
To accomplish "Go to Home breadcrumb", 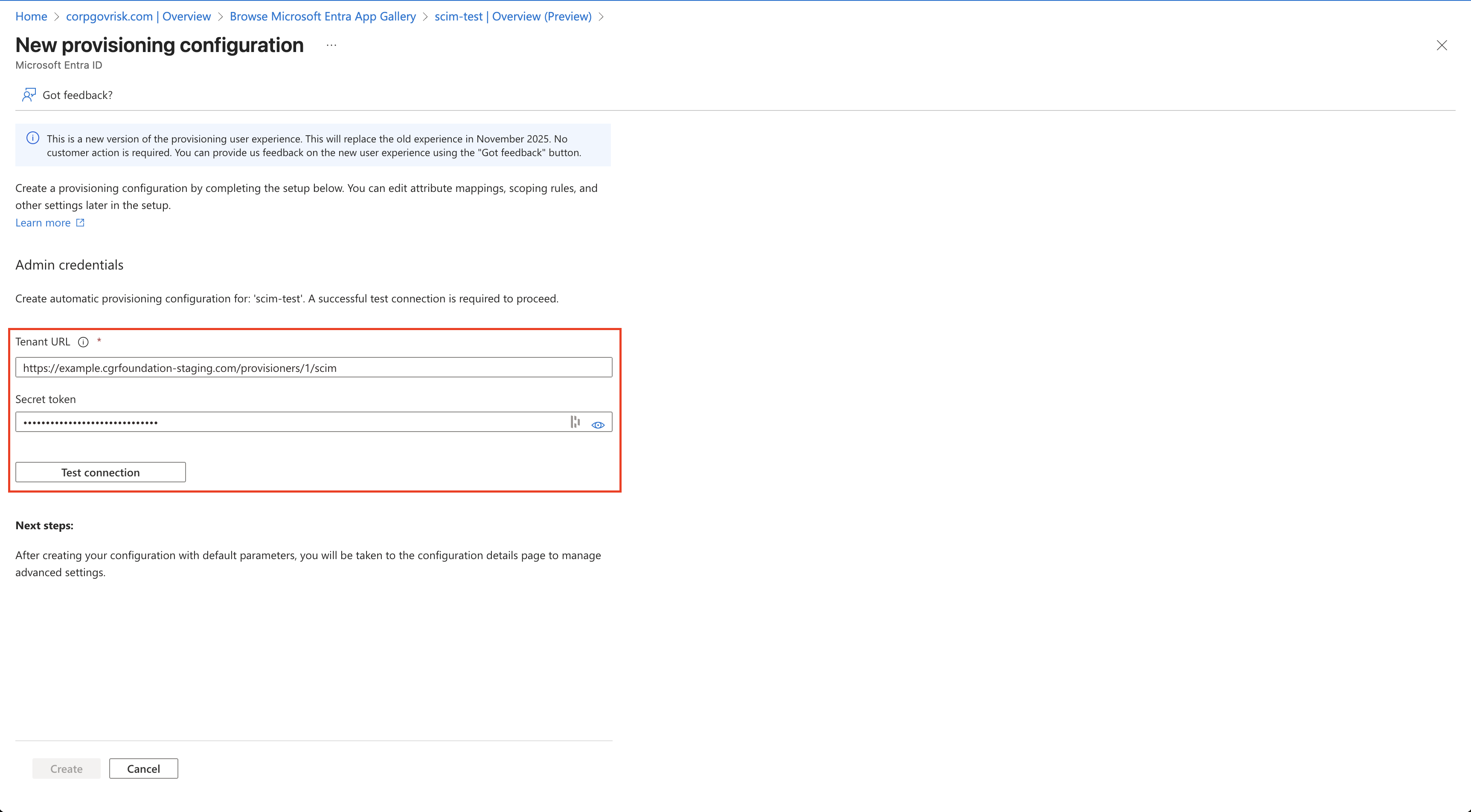I will click(x=31, y=17).
